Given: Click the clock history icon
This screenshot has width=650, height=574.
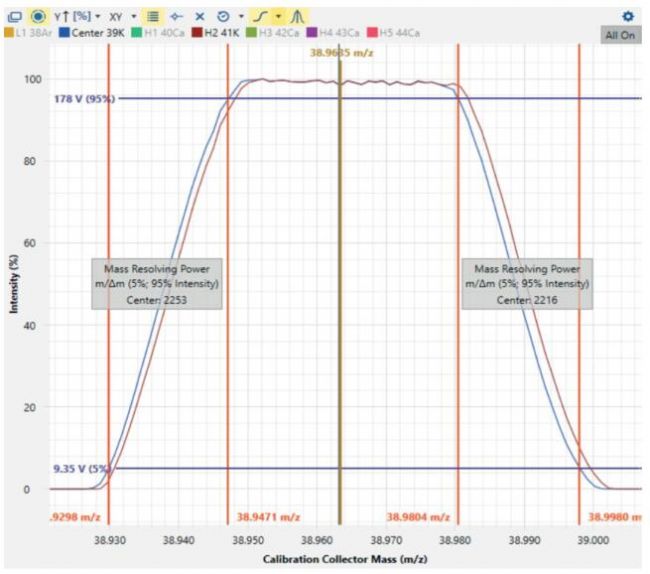Looking at the screenshot, I should tap(222, 16).
